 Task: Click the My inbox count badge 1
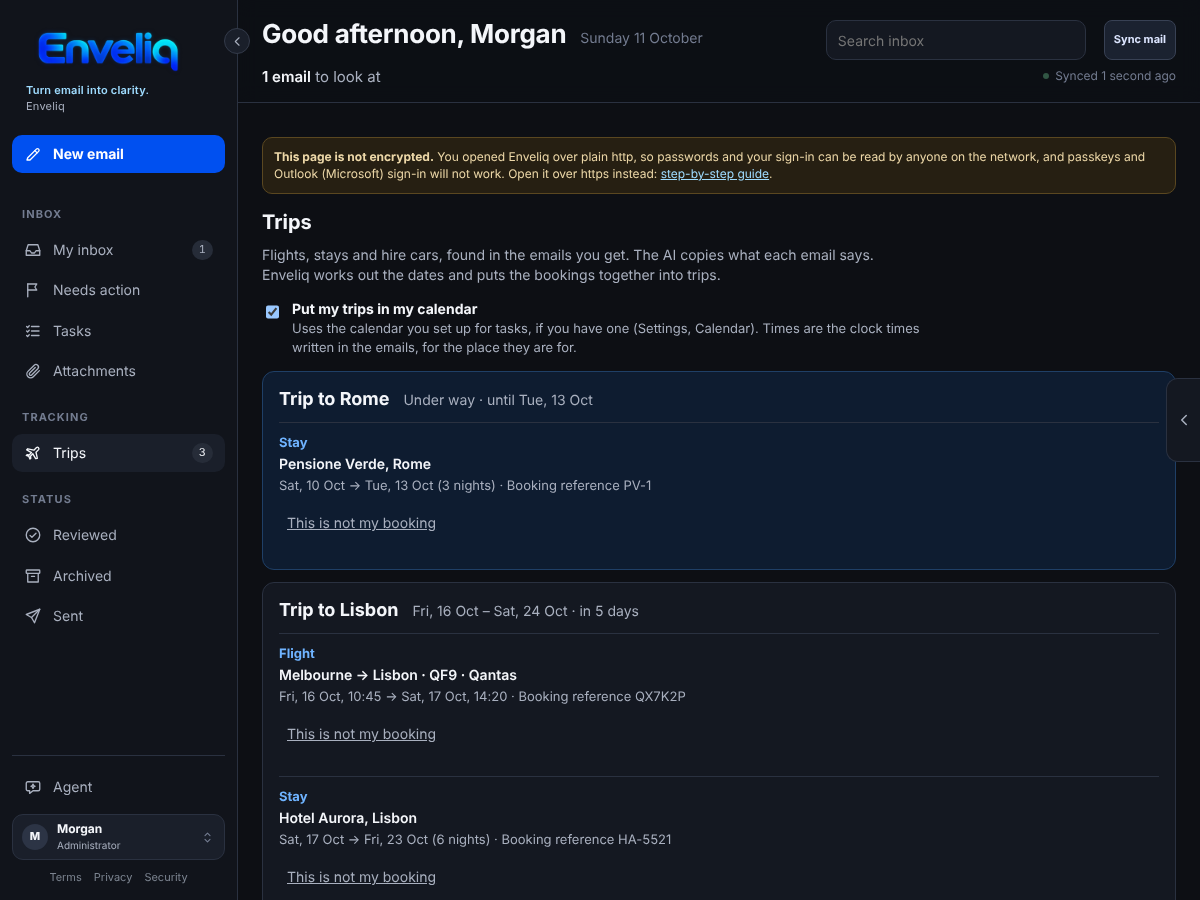coord(202,250)
